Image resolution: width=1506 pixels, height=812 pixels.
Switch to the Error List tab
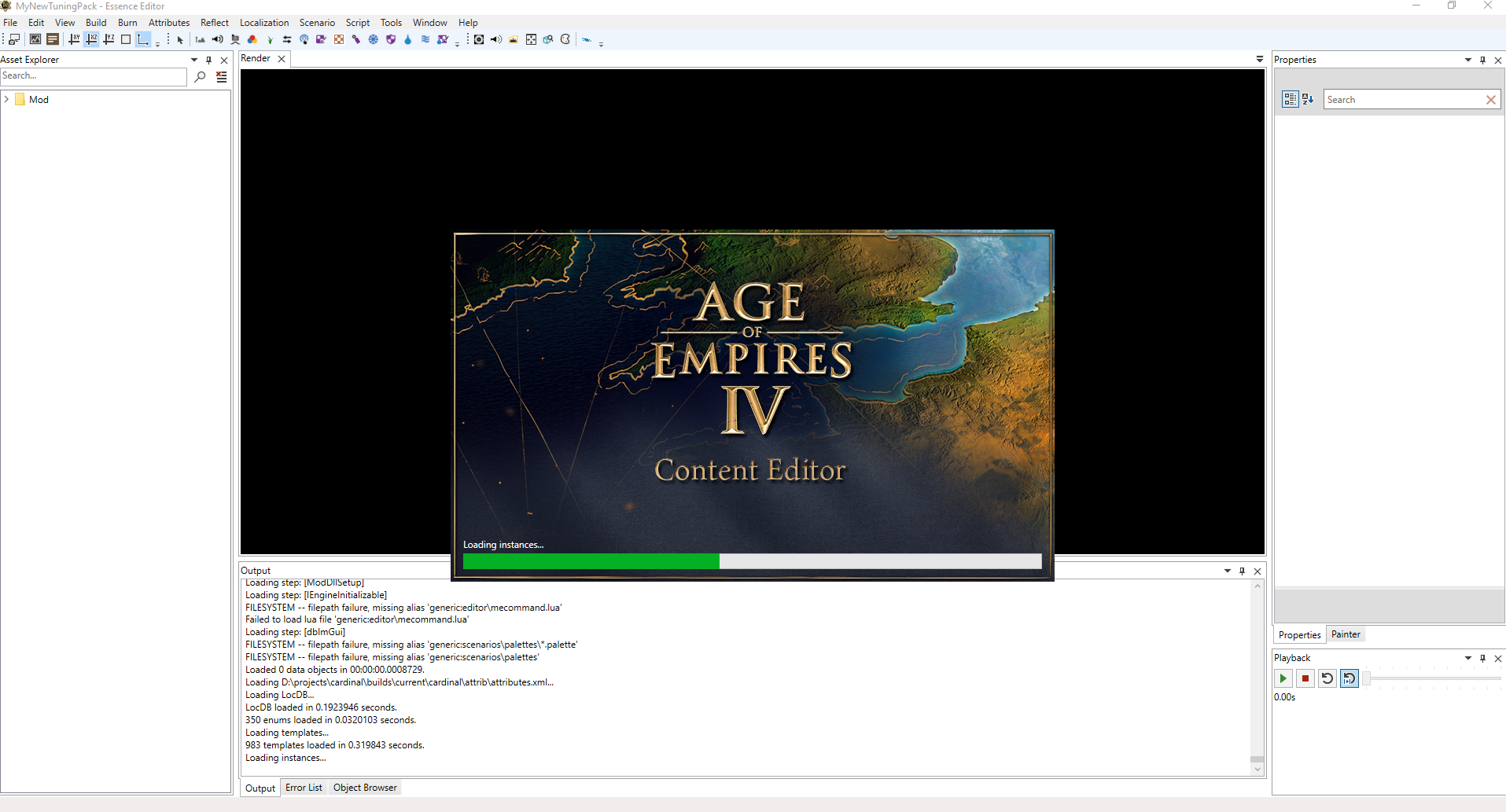tap(304, 788)
